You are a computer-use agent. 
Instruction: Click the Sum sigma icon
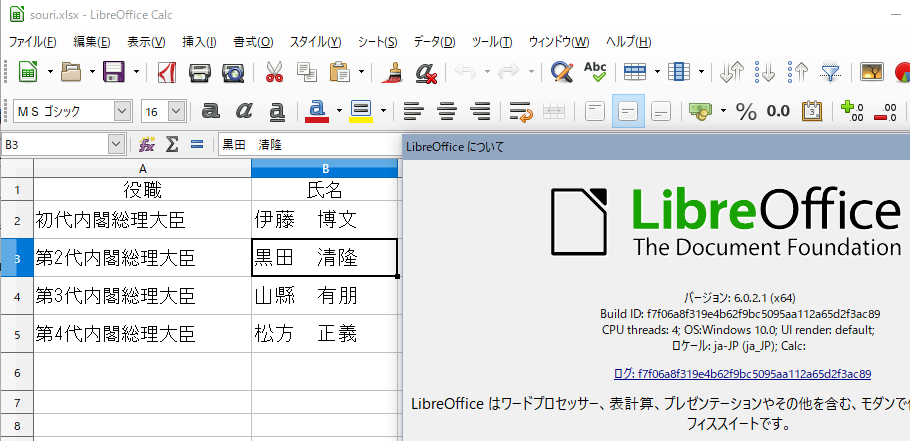click(172, 144)
